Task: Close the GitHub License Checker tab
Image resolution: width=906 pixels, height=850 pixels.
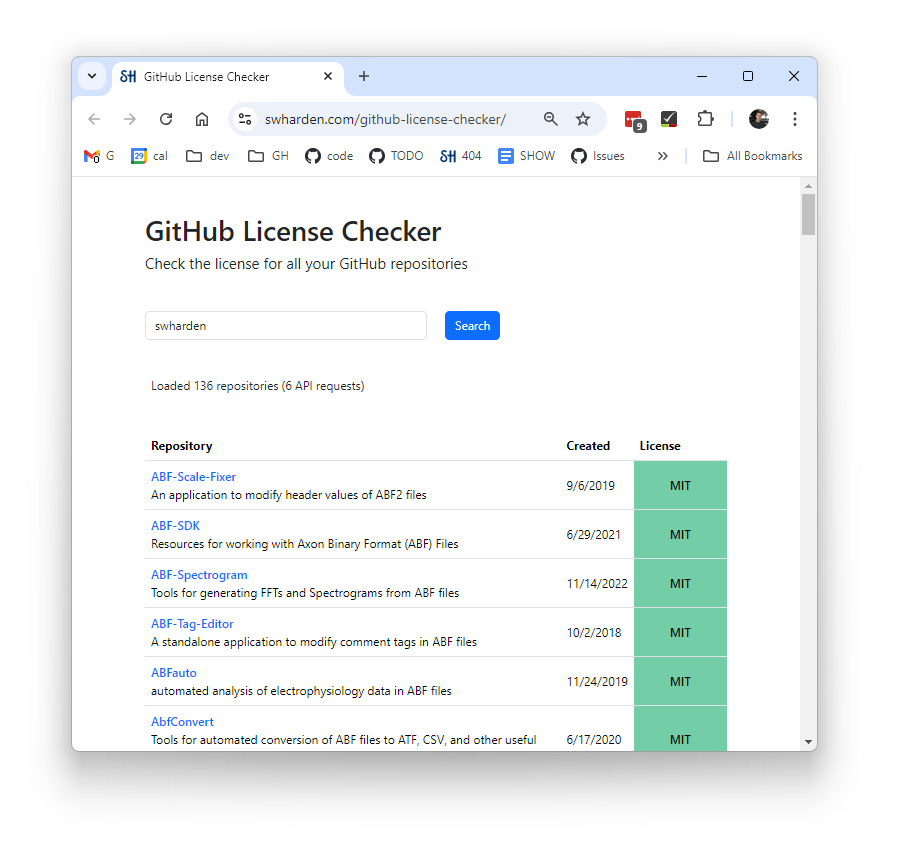Action: 328,76
